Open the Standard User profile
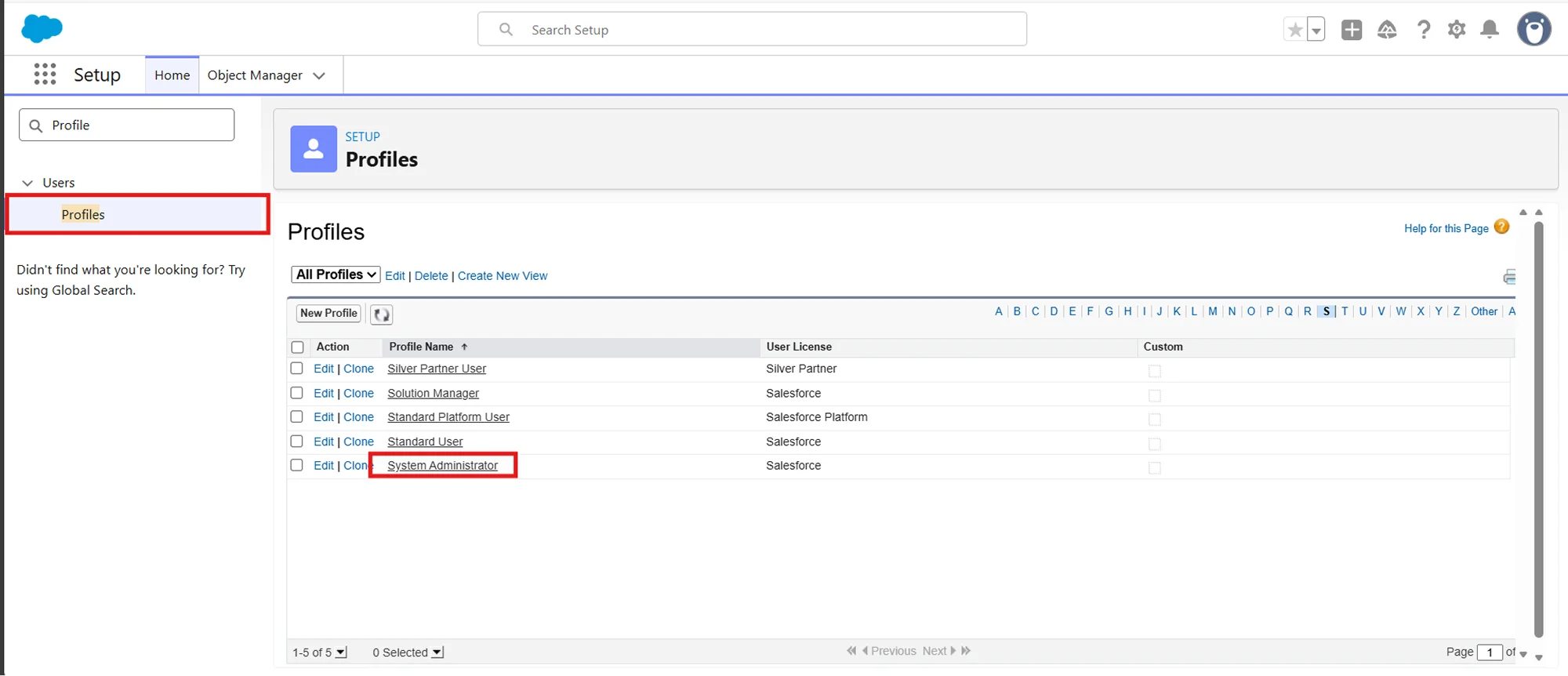 point(425,442)
